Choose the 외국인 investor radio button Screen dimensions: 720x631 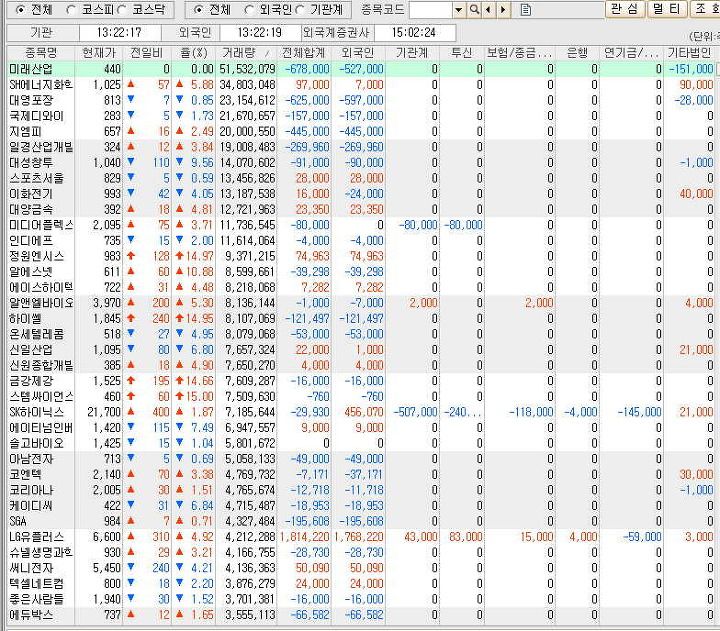(249, 10)
